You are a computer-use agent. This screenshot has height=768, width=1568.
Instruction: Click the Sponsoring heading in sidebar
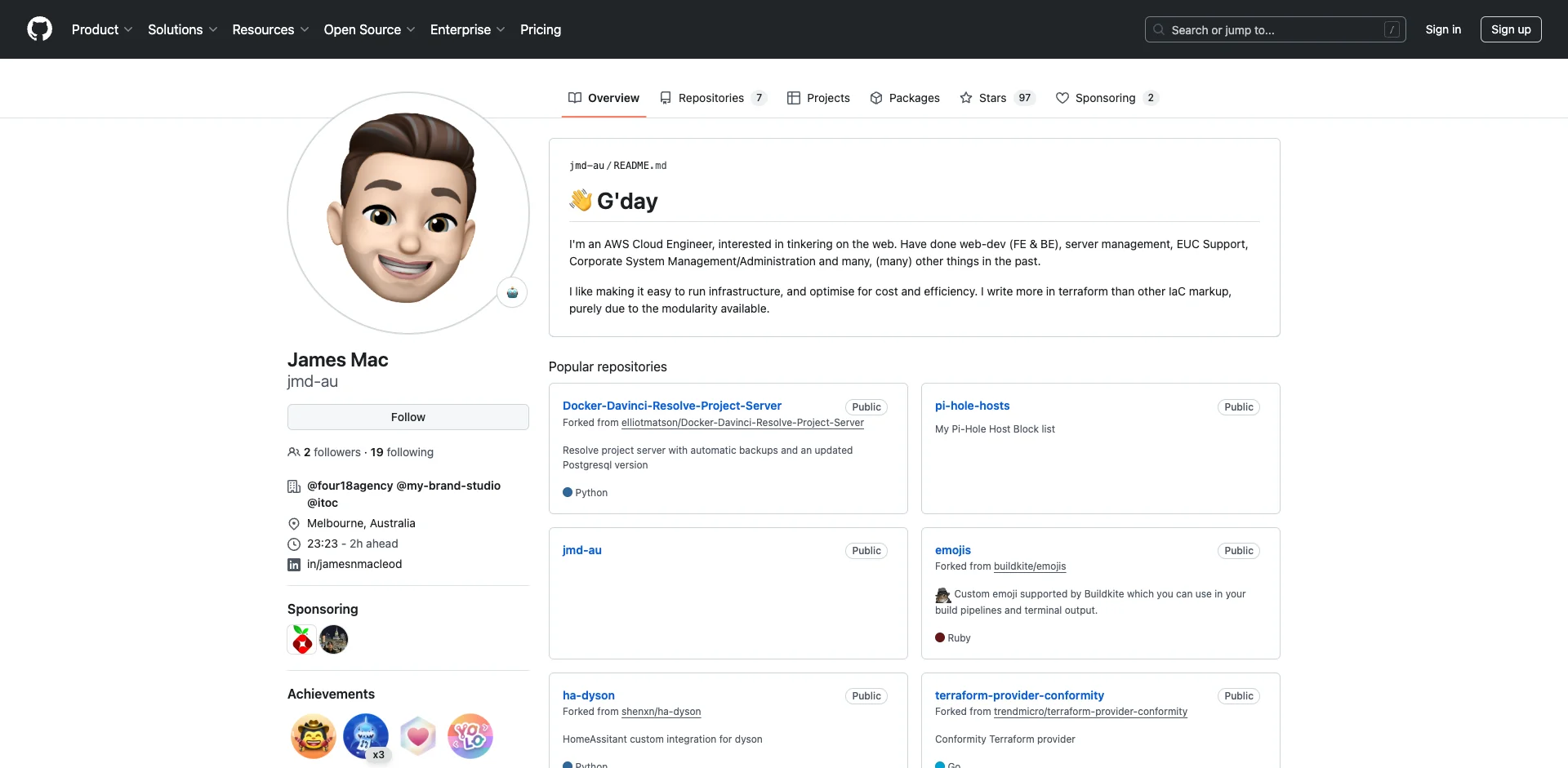click(x=323, y=609)
